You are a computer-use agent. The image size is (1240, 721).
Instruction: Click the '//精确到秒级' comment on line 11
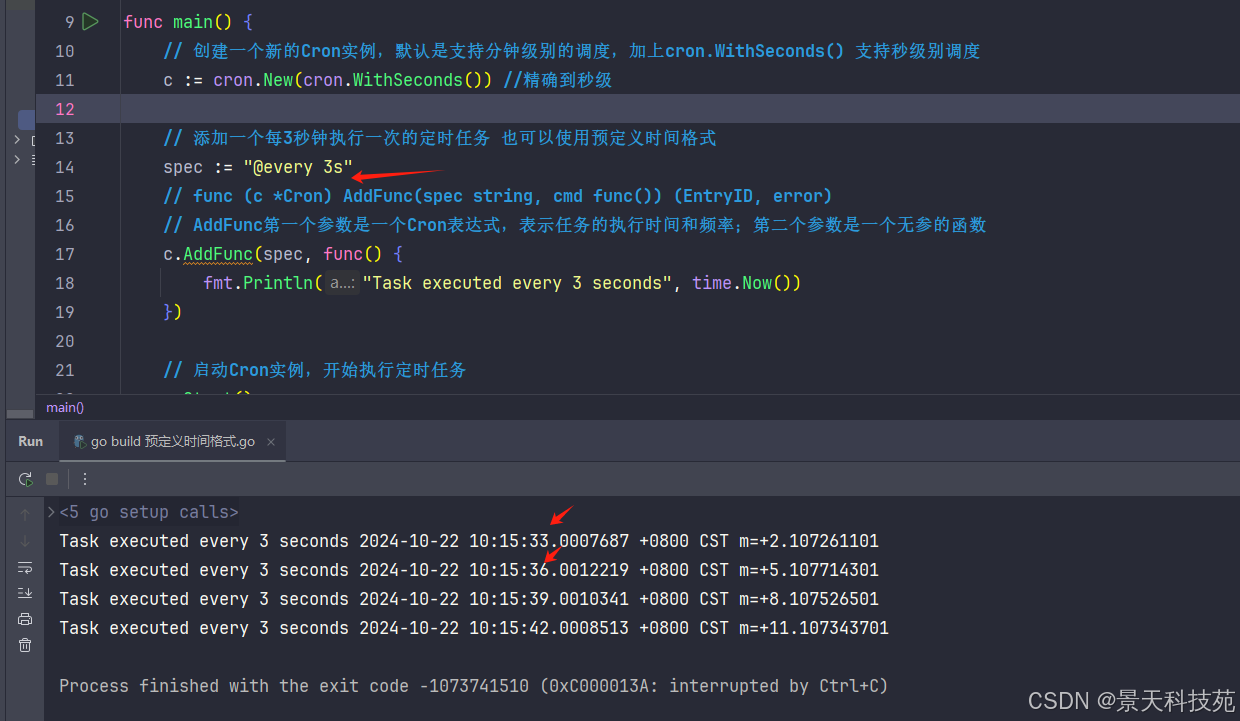coord(557,80)
